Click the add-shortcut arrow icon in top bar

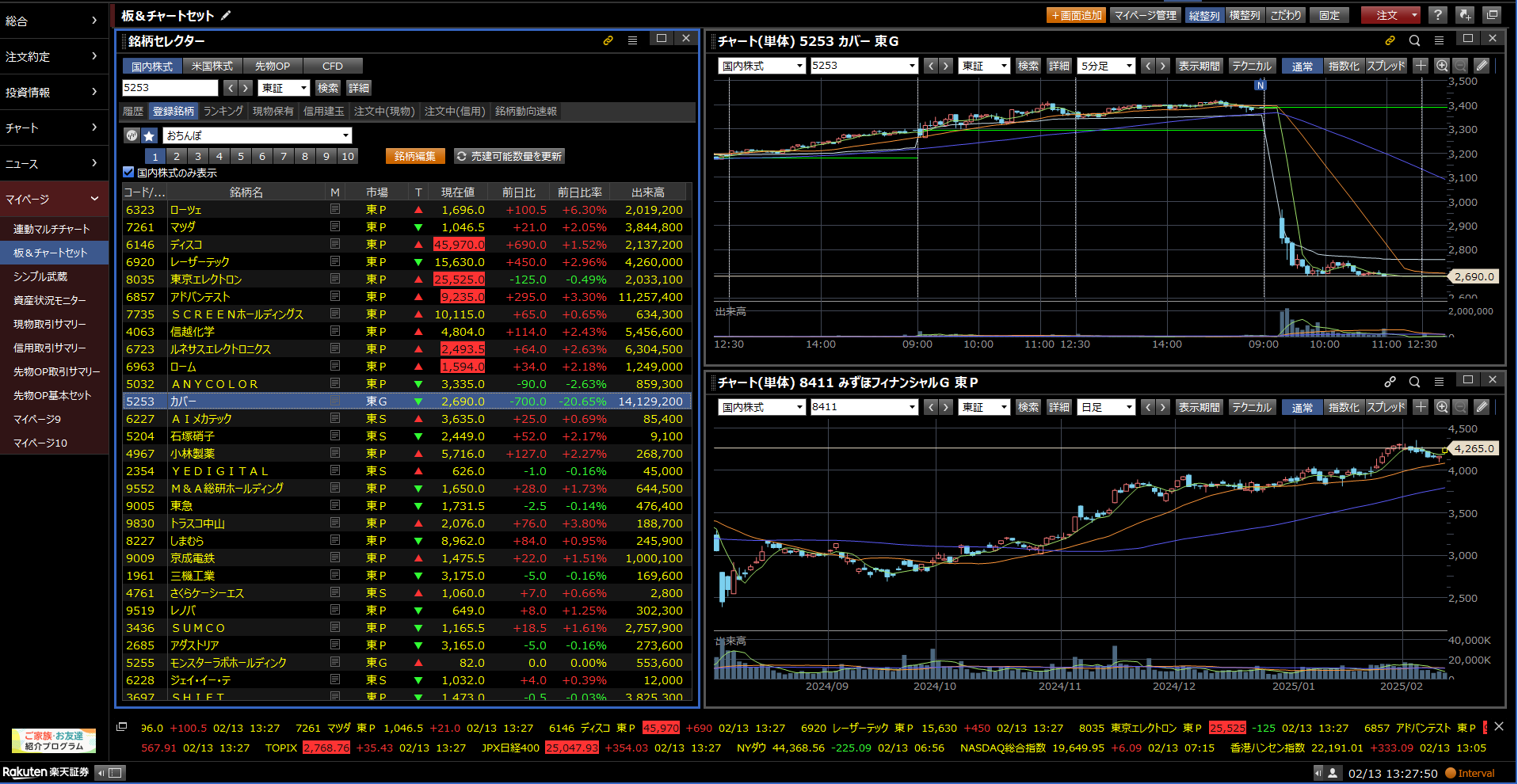pos(1465,15)
